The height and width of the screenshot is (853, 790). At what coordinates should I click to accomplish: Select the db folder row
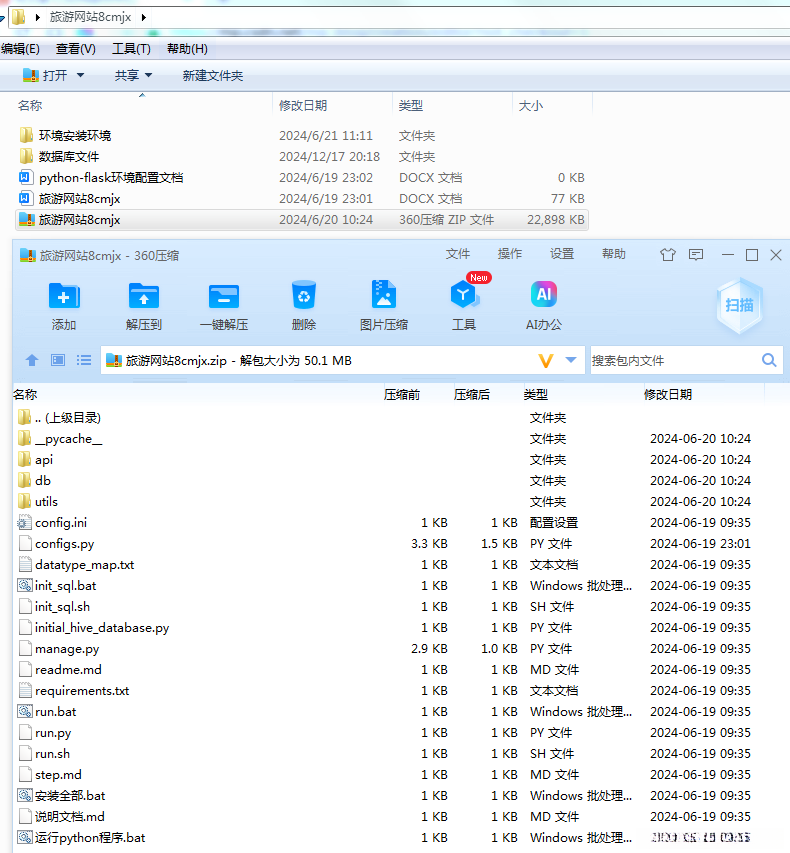pos(389,481)
